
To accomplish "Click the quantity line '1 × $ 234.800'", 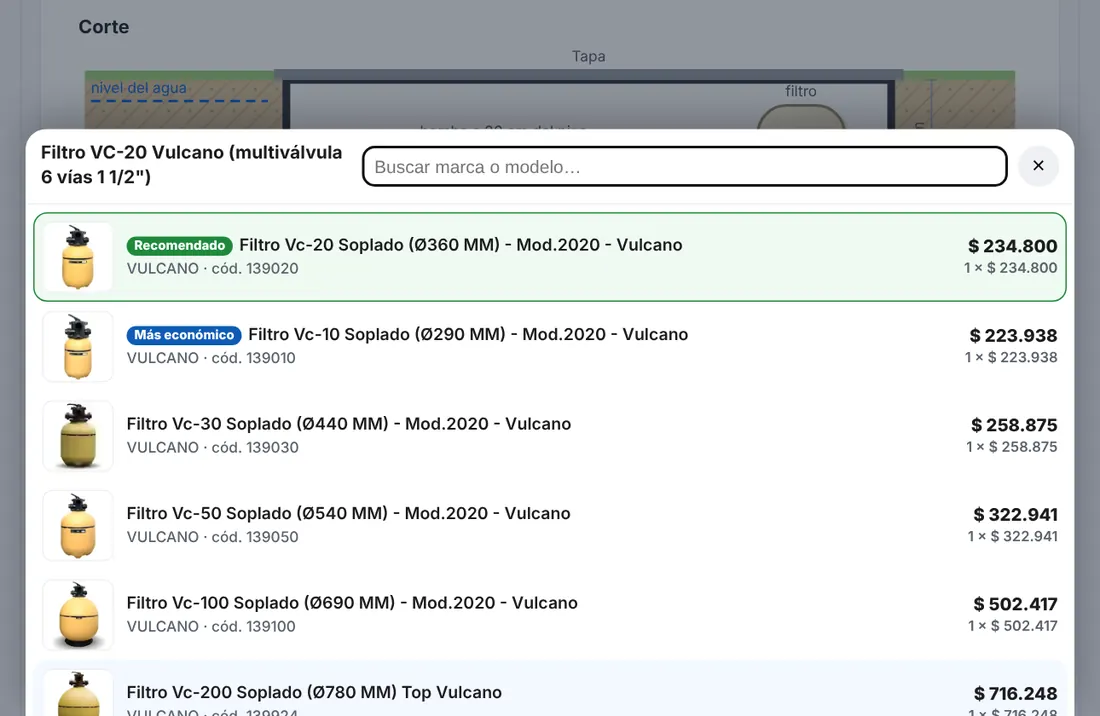I will pos(1010,268).
